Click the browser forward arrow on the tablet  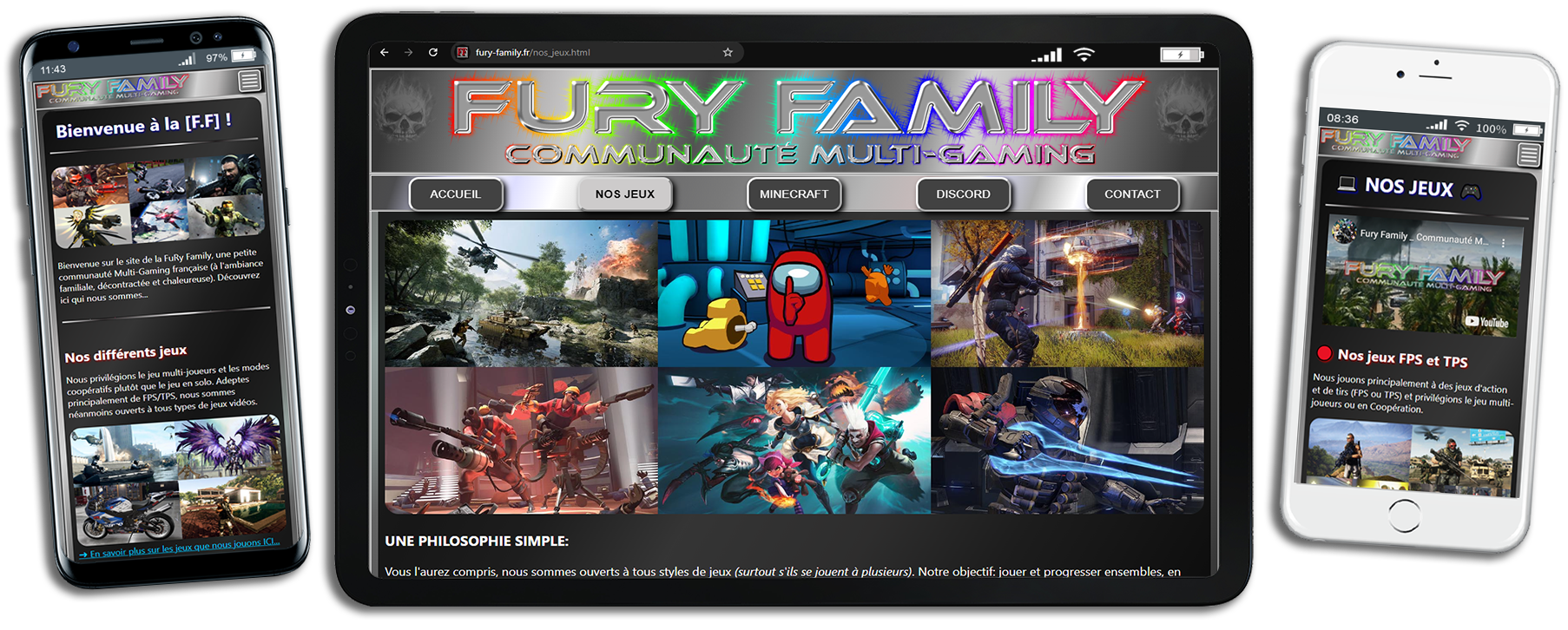click(x=408, y=53)
